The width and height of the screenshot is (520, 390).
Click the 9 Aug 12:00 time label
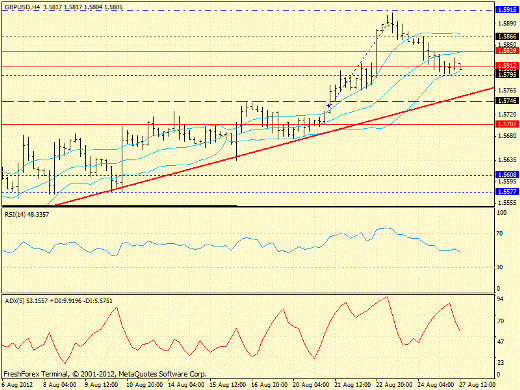(x=101, y=385)
